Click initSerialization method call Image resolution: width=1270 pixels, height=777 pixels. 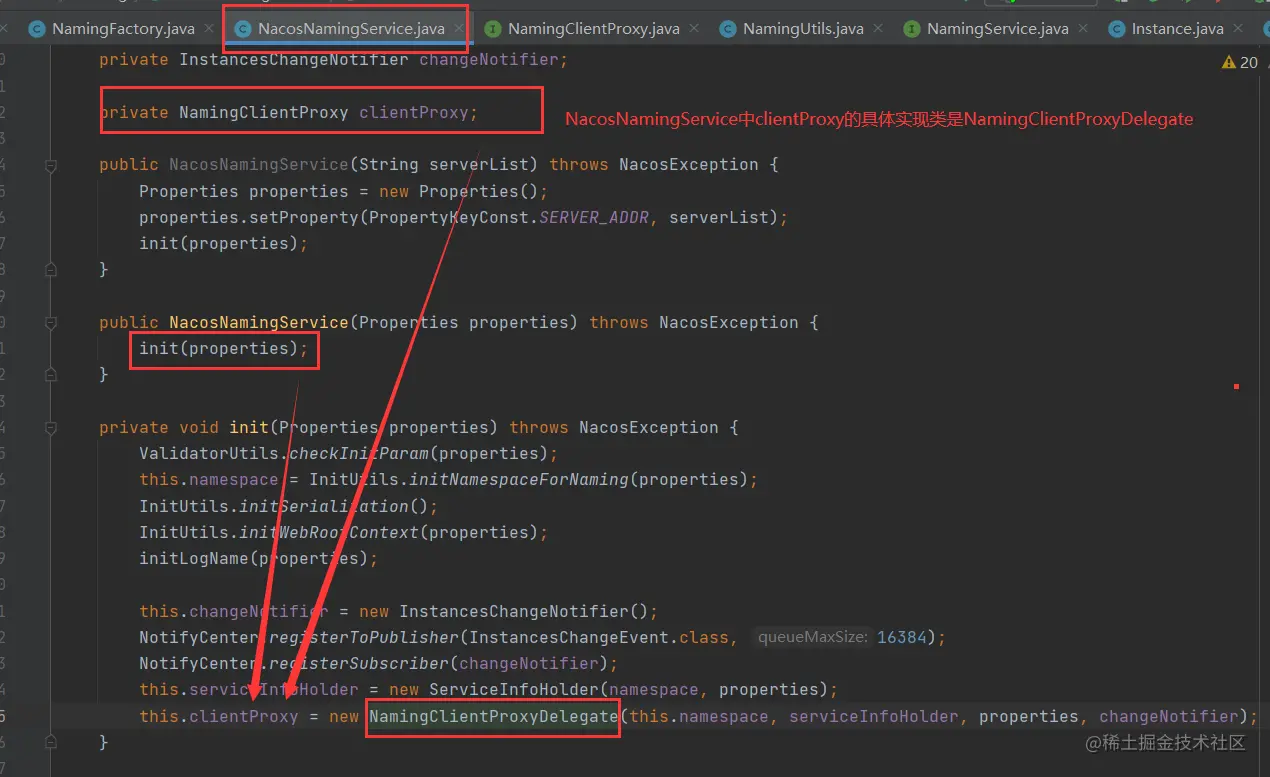point(324,506)
